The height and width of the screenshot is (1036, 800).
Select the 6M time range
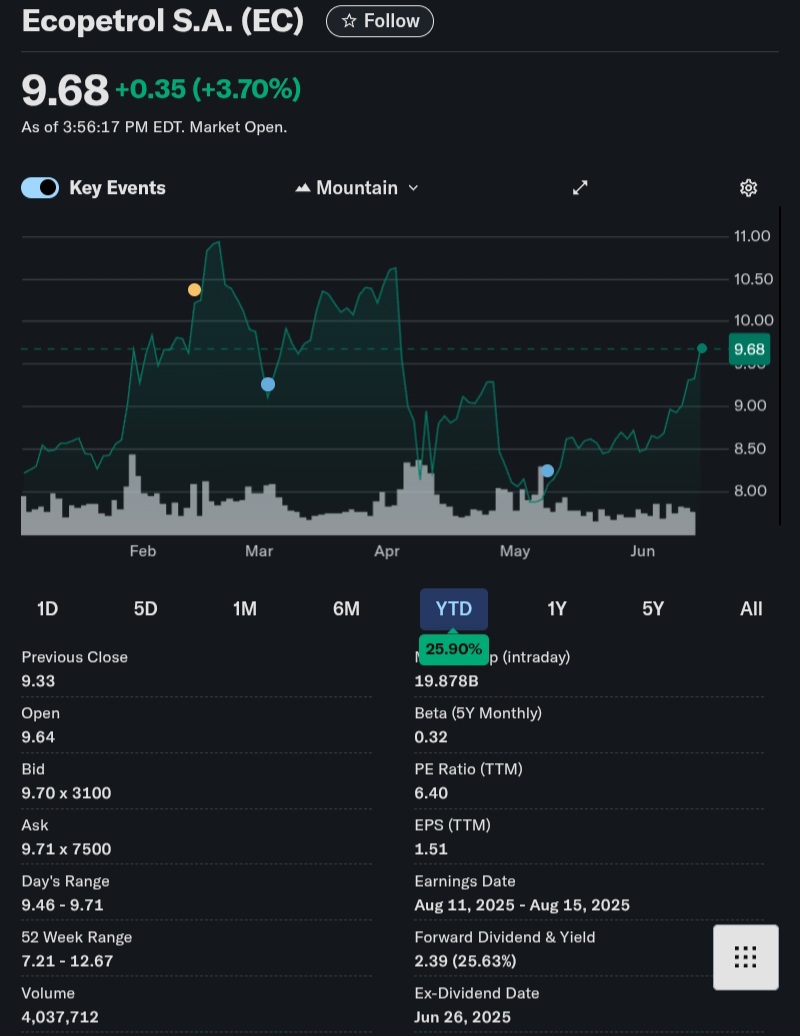coord(346,609)
